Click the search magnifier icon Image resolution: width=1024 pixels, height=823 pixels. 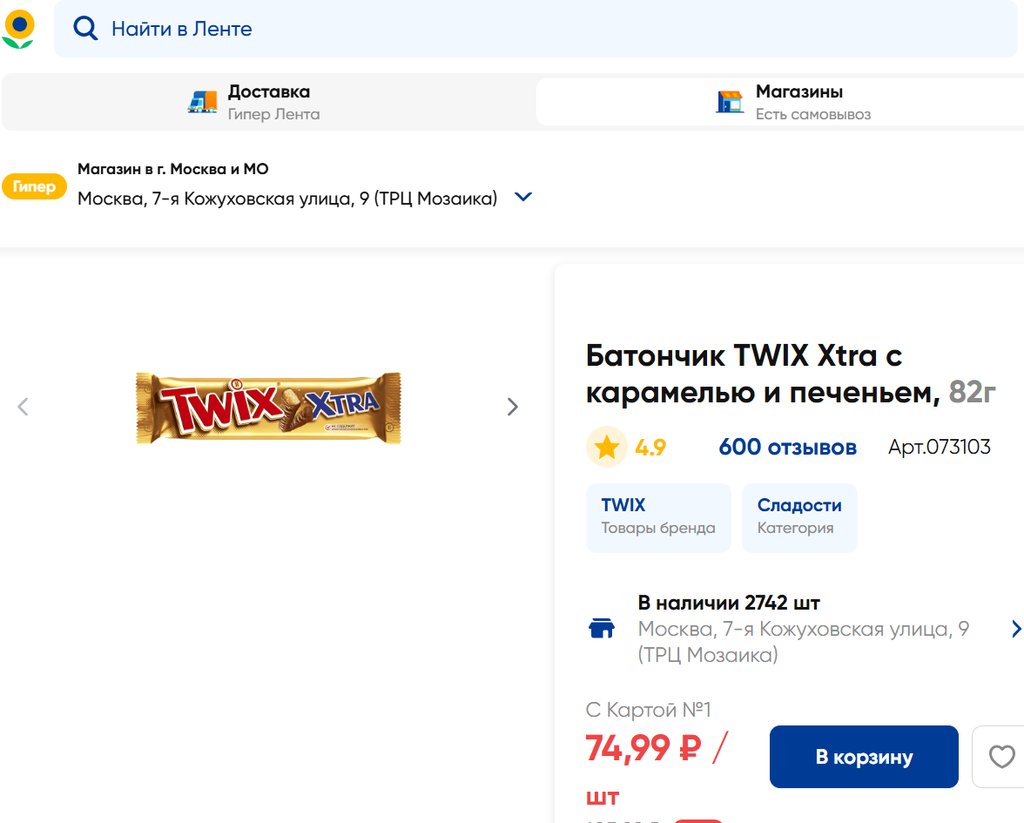(x=86, y=29)
